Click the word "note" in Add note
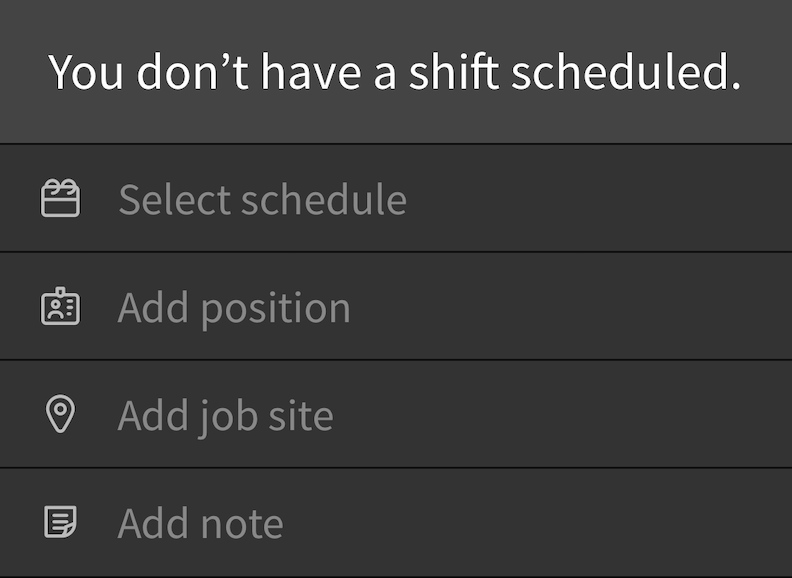This screenshot has height=578, width=792. (242, 524)
